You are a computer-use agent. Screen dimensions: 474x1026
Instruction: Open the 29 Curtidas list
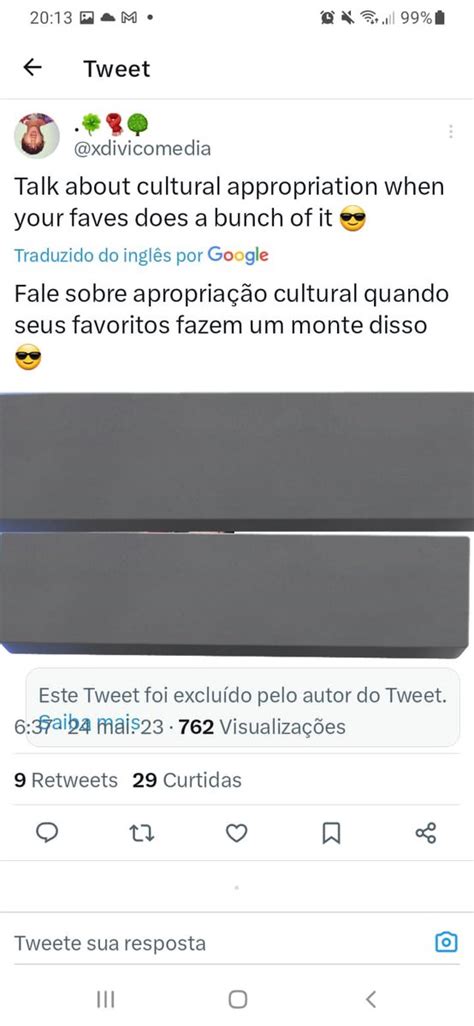(x=187, y=780)
